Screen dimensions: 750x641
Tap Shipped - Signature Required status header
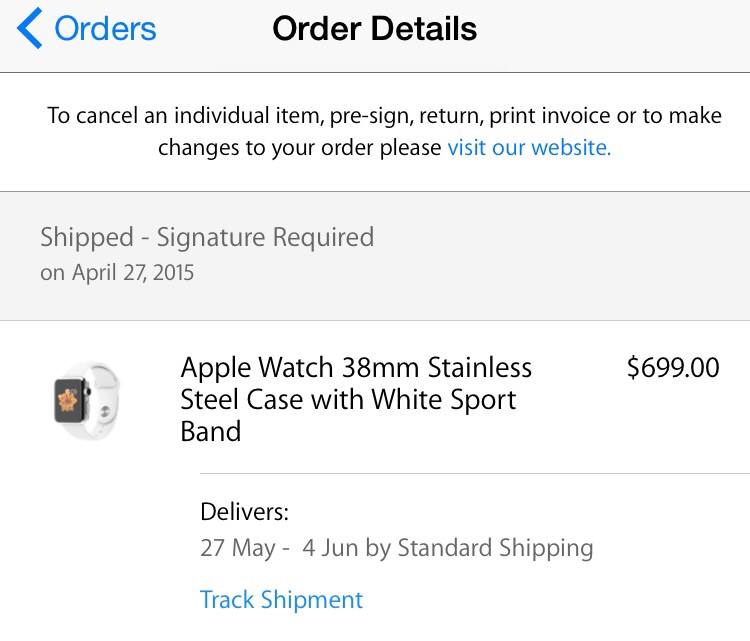pyautogui.click(x=207, y=237)
